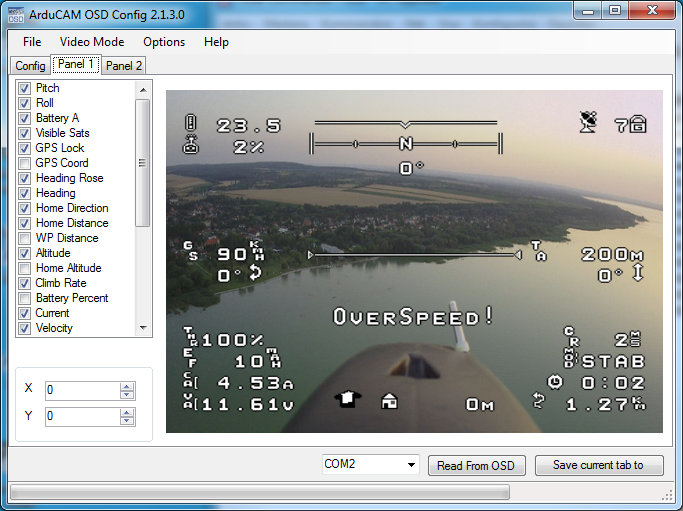Image resolution: width=683 pixels, height=511 pixels.
Task: Increase X value with spinner up arrow
Action: click(127, 386)
